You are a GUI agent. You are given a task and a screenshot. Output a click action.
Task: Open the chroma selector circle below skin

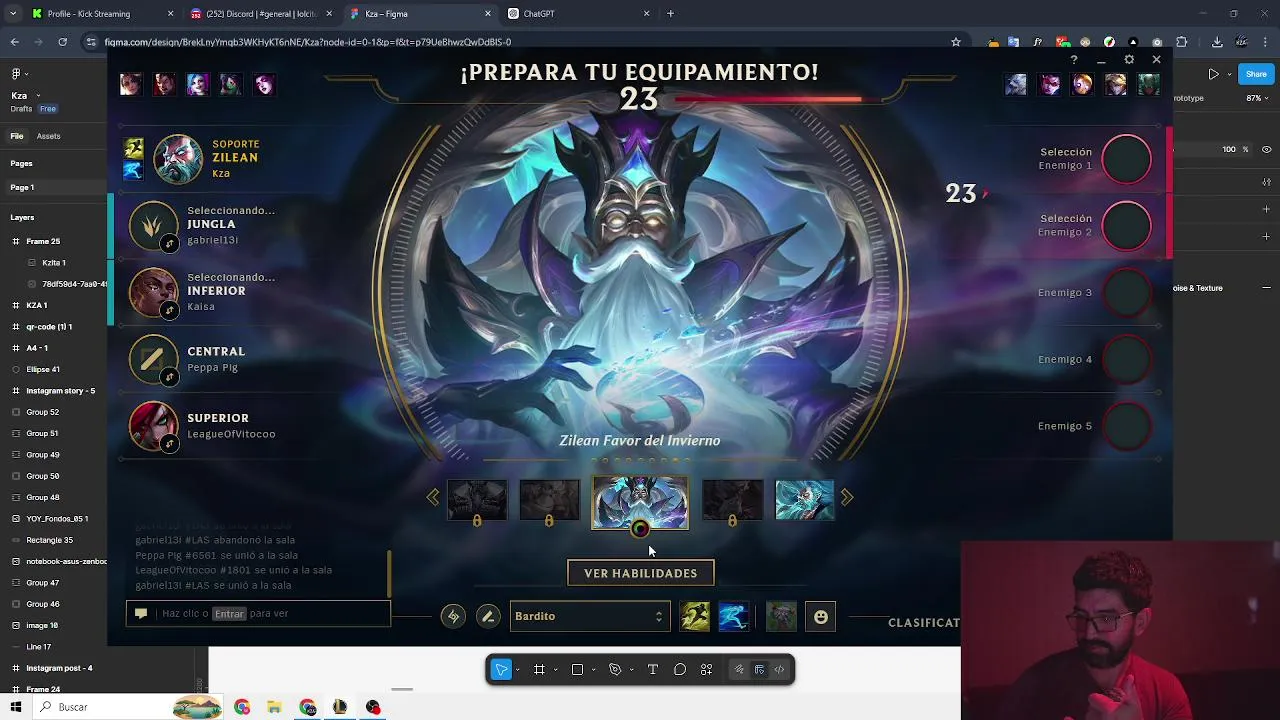click(640, 529)
